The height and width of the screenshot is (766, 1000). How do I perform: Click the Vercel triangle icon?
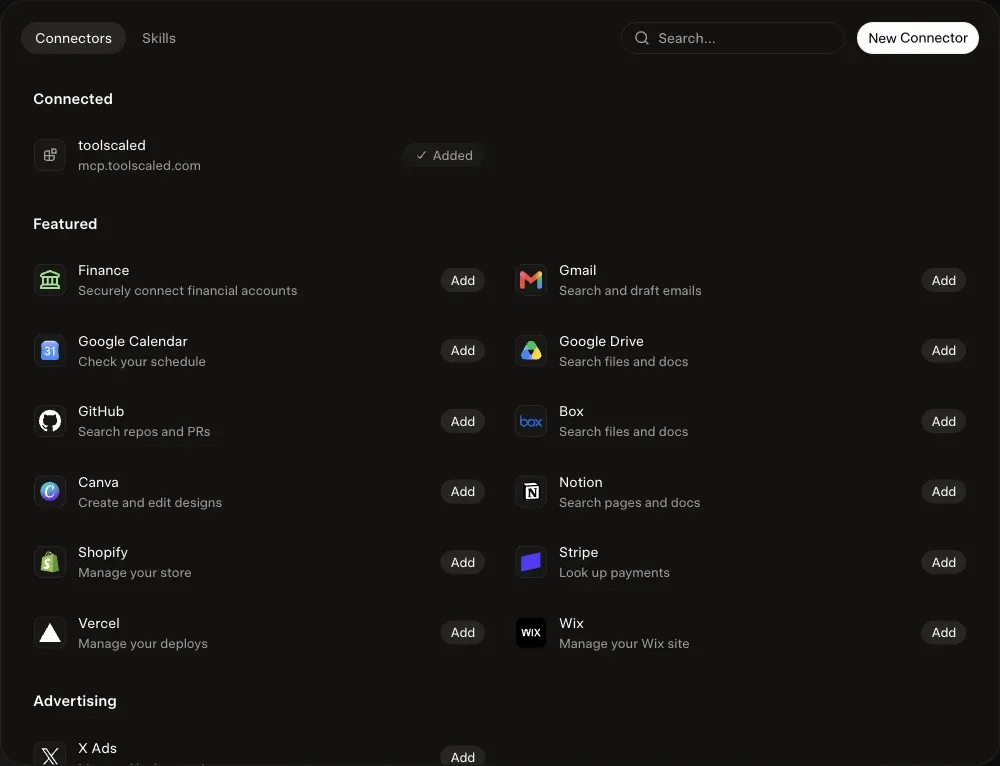tap(50, 633)
